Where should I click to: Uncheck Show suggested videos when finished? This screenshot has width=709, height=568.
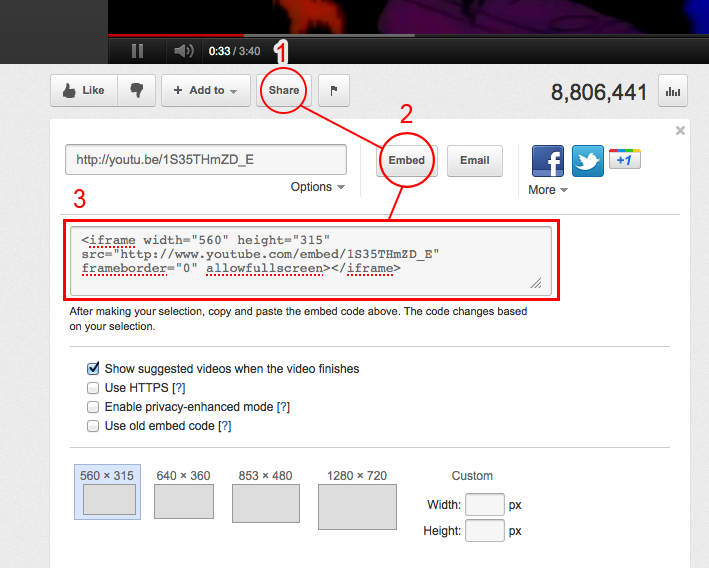(94, 369)
